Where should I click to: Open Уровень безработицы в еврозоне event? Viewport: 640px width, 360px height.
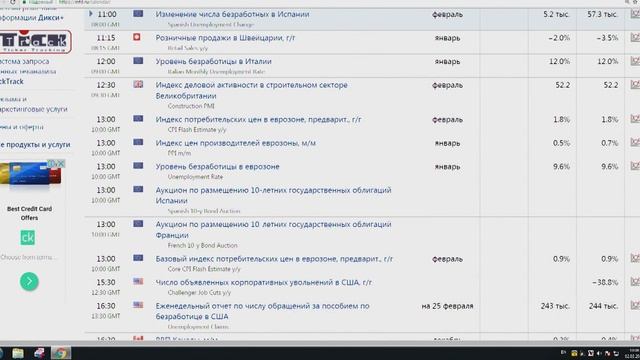pos(218,167)
